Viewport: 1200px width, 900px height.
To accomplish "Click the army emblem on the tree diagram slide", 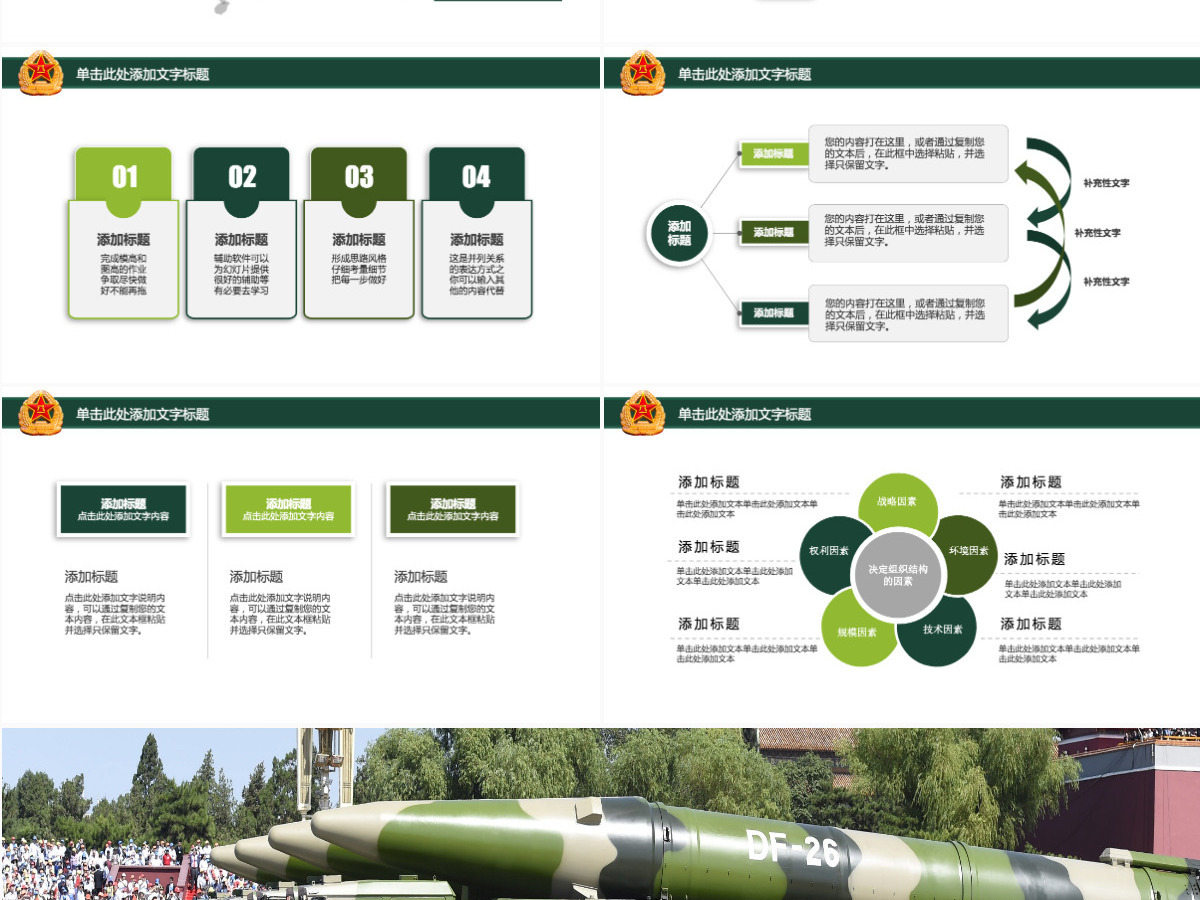I will [643, 73].
